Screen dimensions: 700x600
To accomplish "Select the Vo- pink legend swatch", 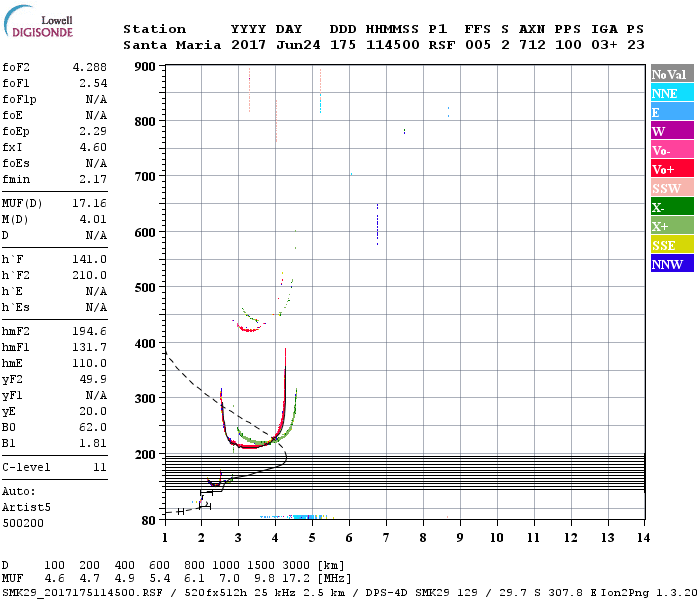I will click(672, 150).
